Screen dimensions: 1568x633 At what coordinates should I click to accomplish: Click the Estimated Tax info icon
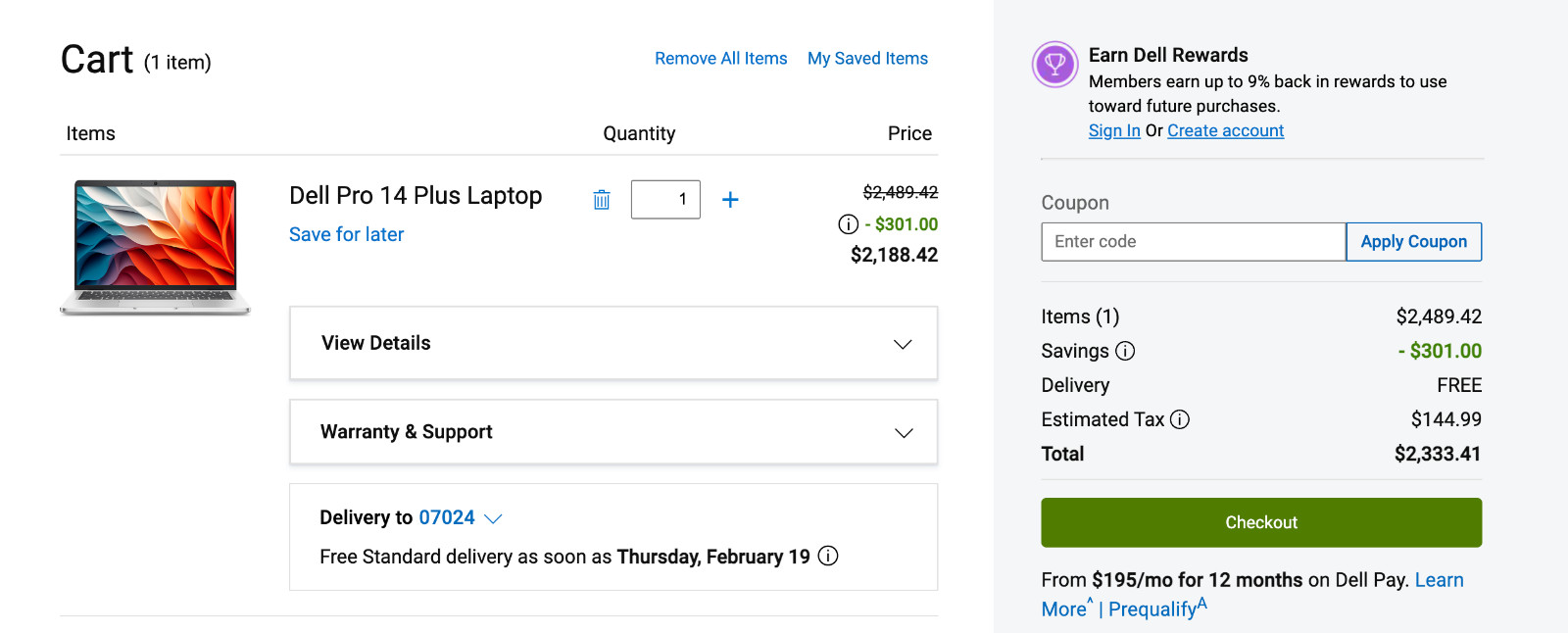click(x=1180, y=419)
